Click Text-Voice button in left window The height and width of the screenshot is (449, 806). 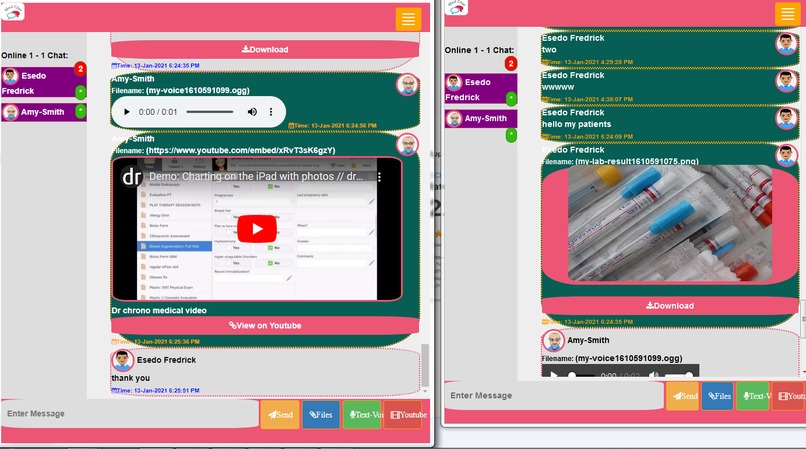pyautogui.click(x=363, y=415)
